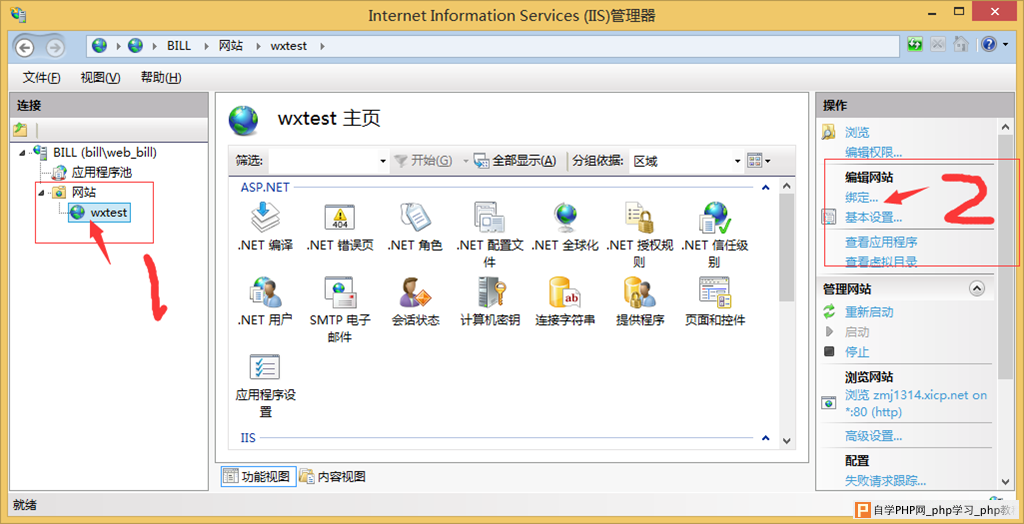Open the 文件(F) menu

click(42, 78)
